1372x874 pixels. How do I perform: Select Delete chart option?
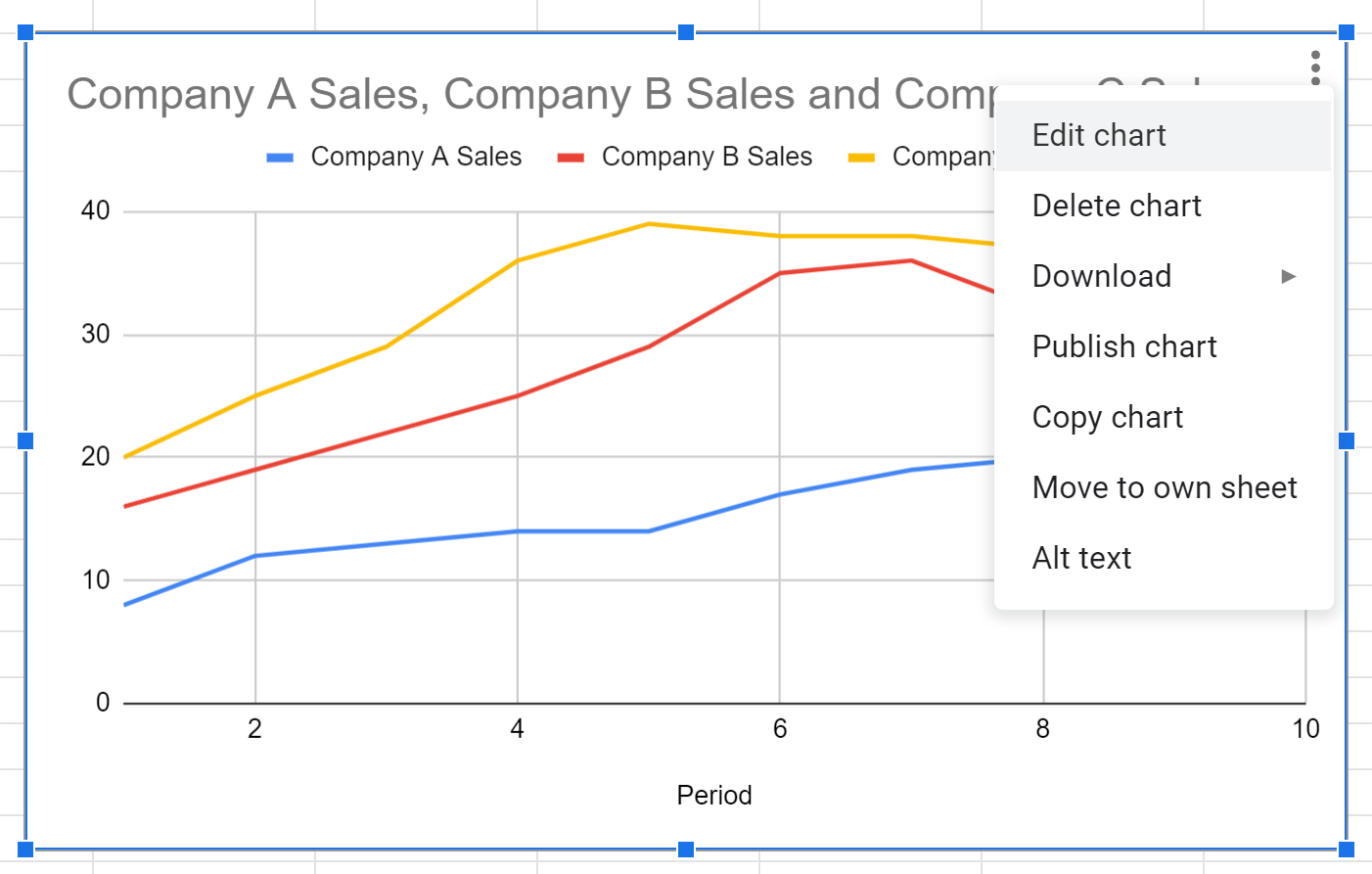coord(1117,206)
